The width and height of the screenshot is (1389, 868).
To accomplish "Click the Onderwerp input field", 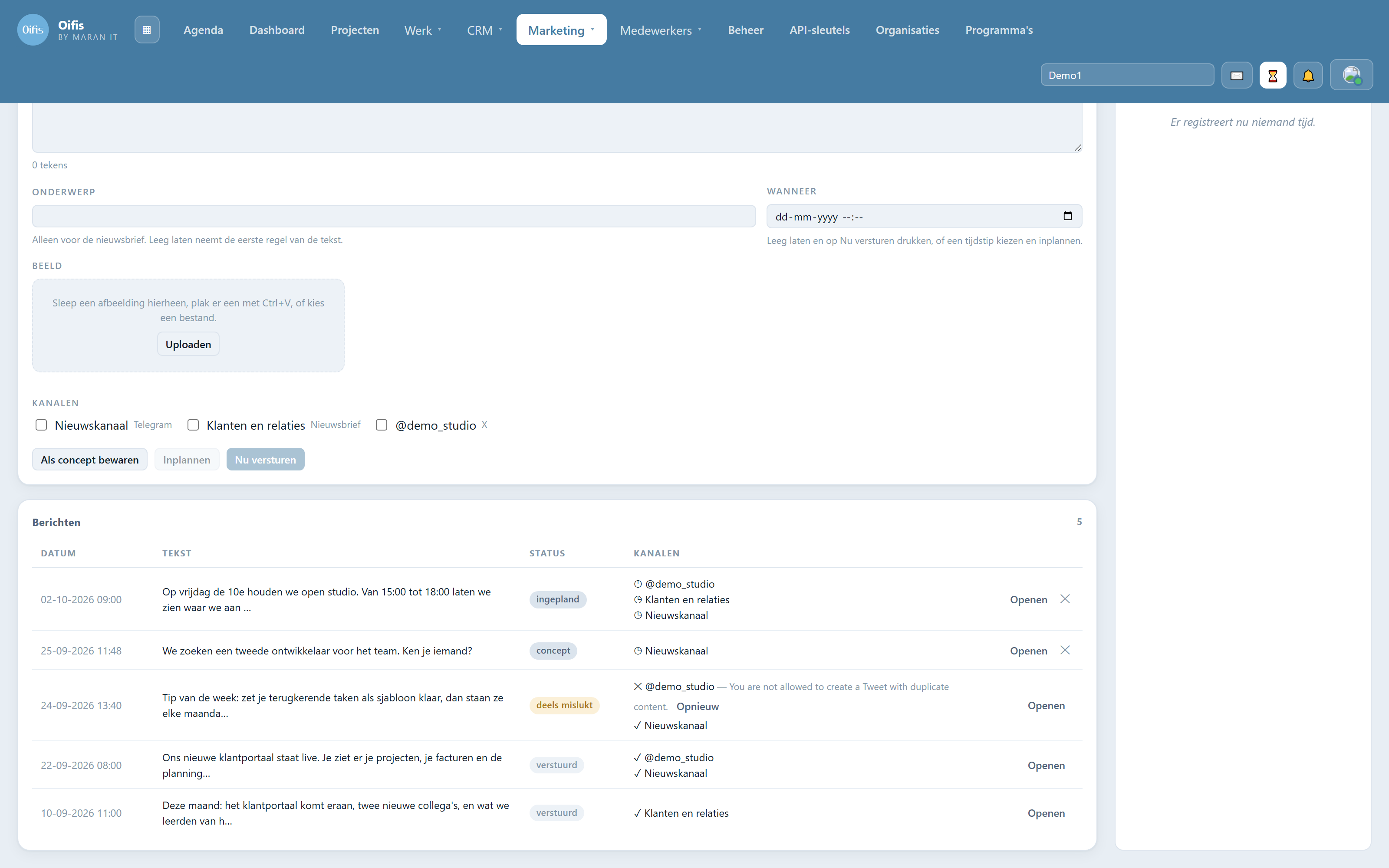I will 394,217.
